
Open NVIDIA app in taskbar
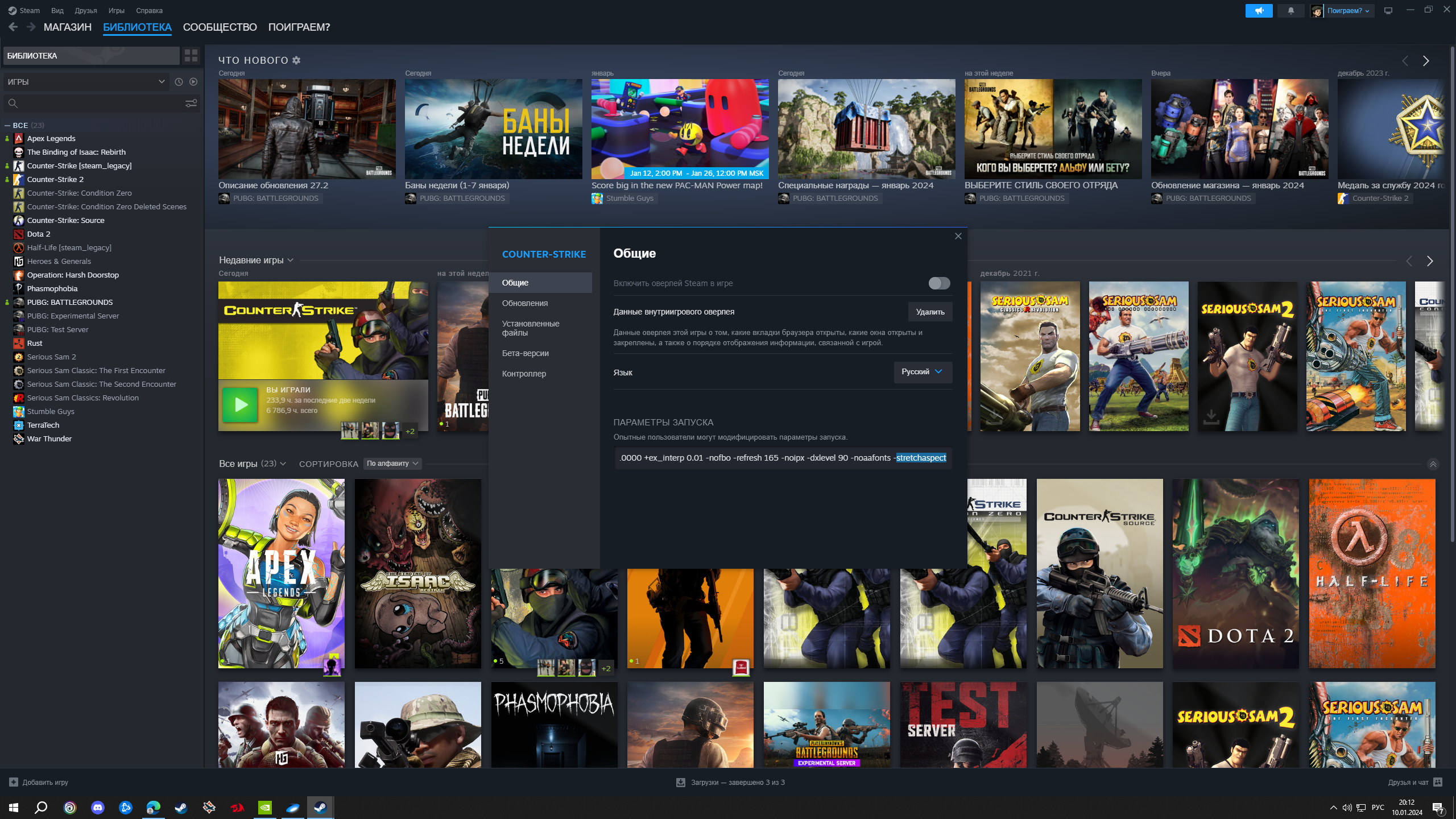265,807
